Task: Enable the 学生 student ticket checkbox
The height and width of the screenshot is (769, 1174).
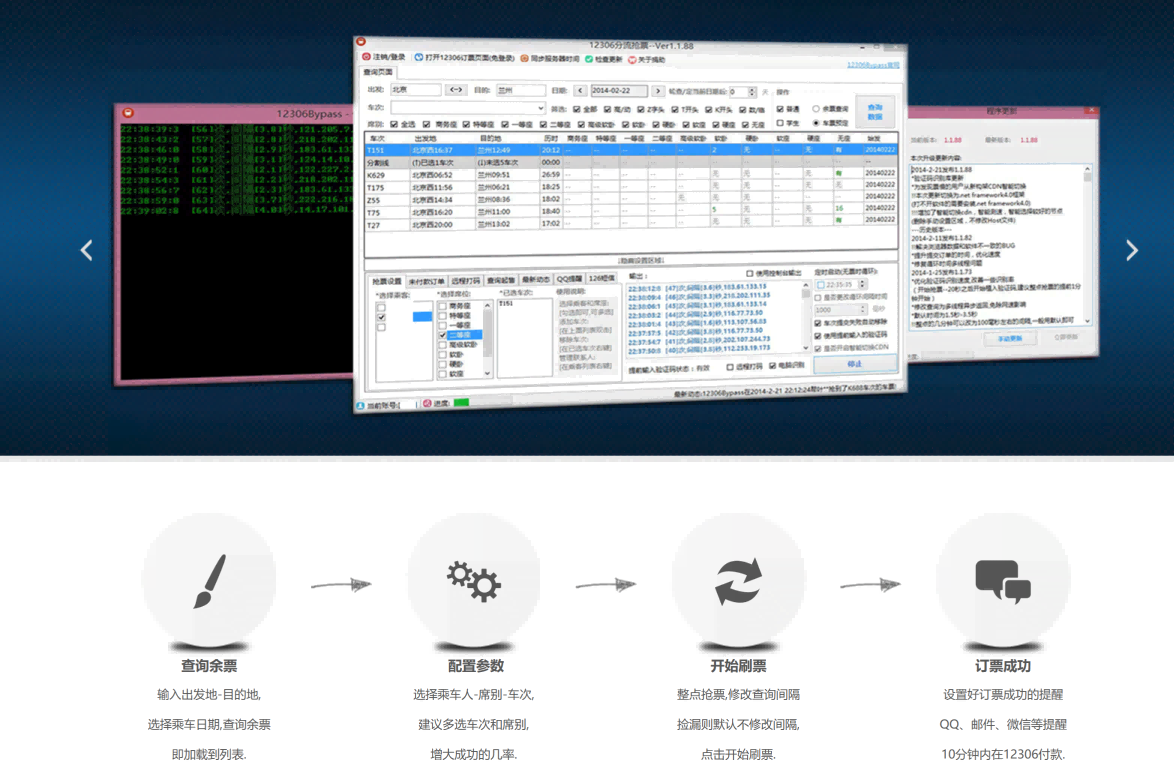Action: point(778,125)
